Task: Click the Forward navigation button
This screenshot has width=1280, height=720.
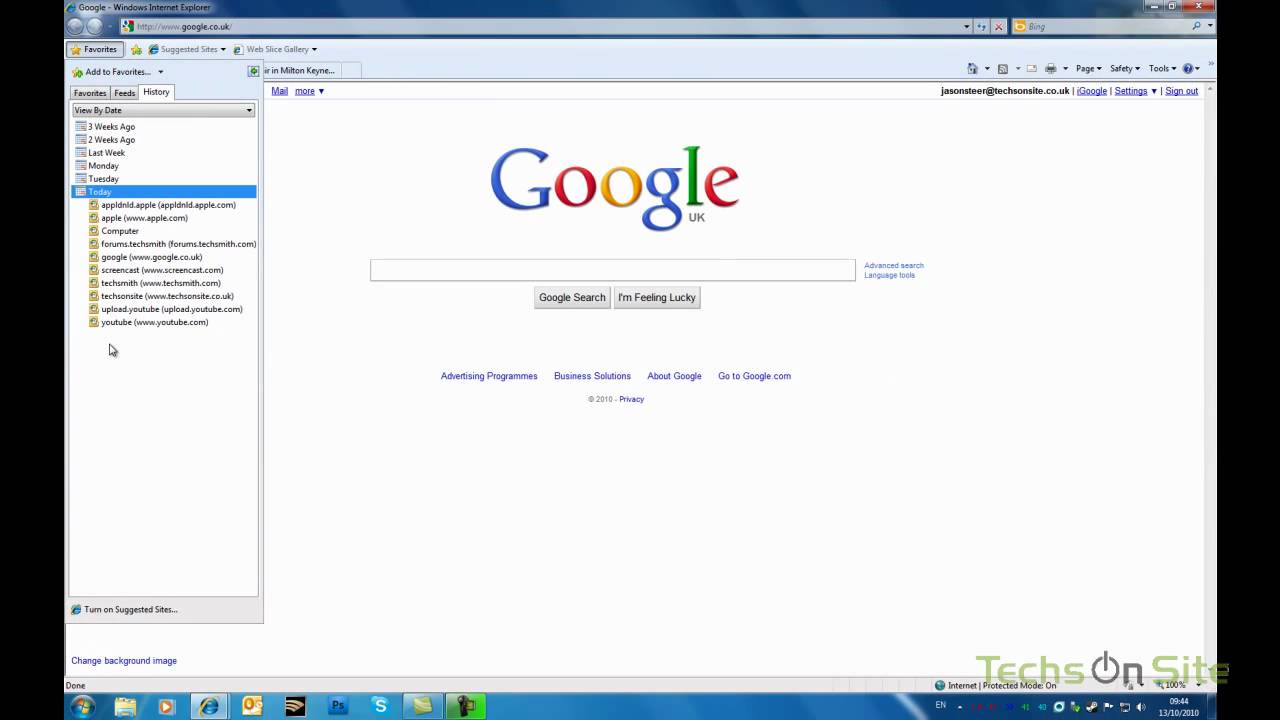Action: 95,27
